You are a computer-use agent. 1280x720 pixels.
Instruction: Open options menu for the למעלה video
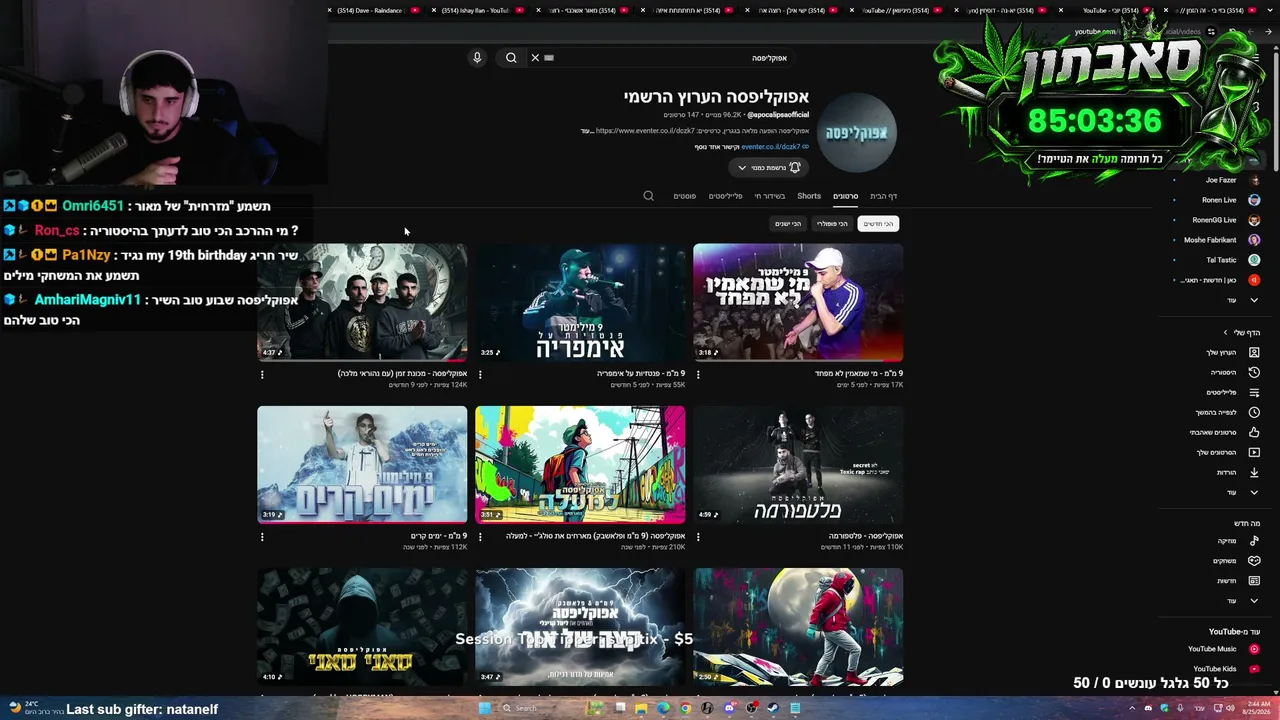point(480,537)
